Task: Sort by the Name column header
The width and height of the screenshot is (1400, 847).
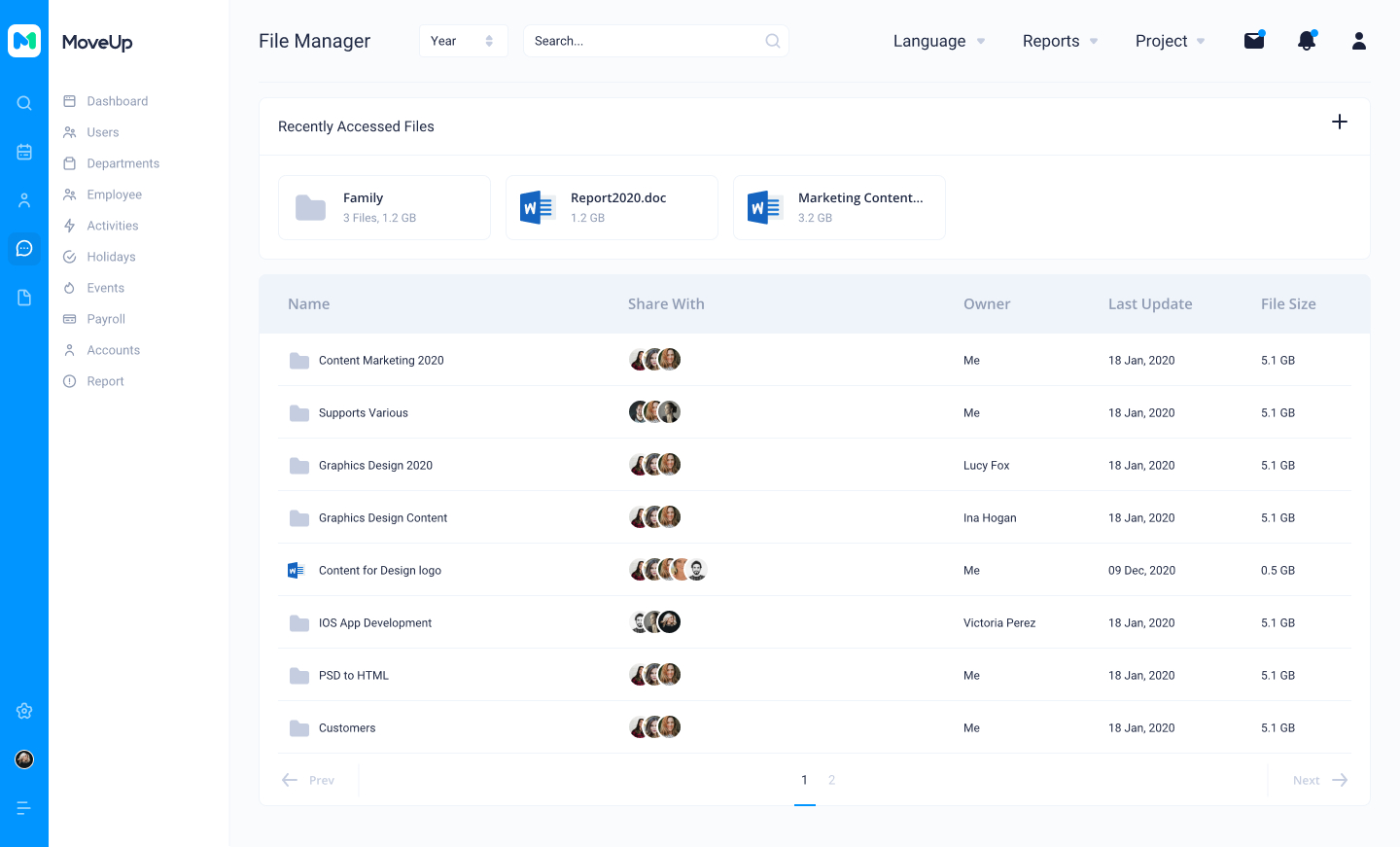Action: [309, 303]
